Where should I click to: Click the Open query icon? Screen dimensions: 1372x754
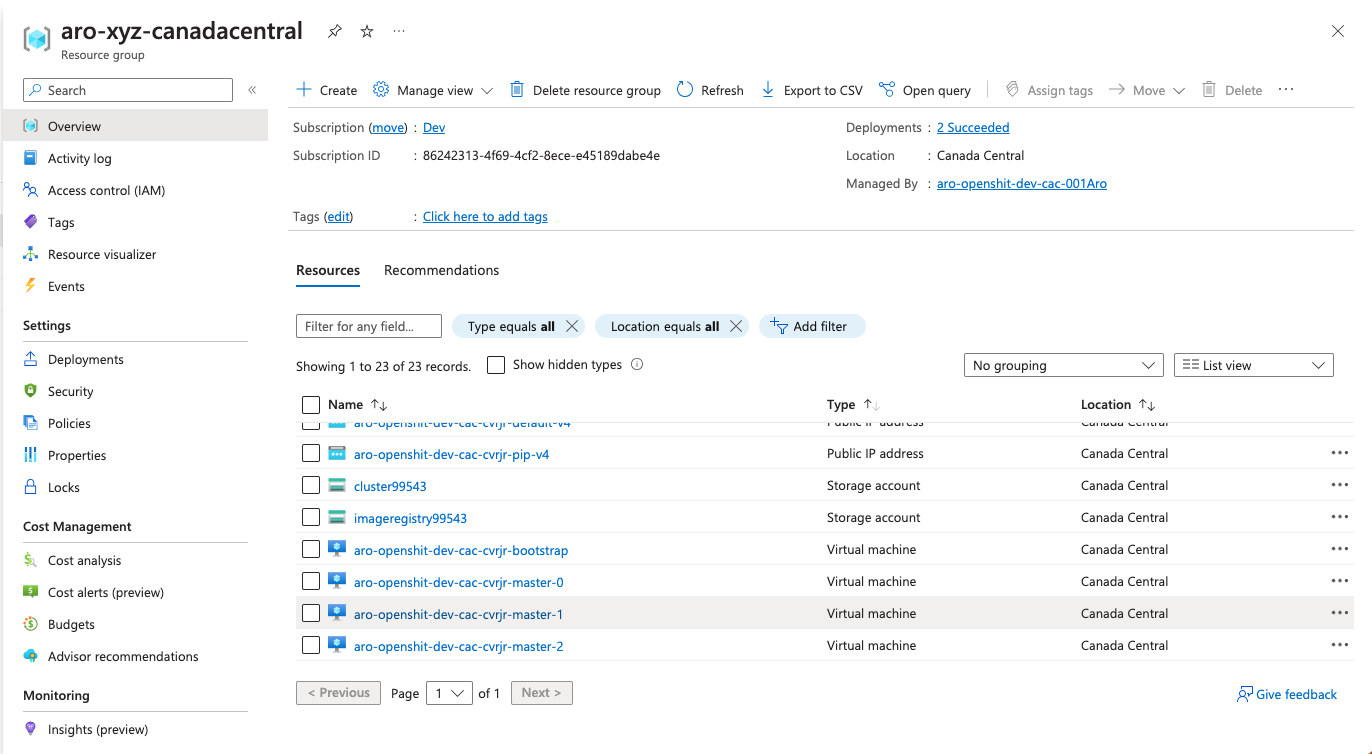pyautogui.click(x=887, y=90)
